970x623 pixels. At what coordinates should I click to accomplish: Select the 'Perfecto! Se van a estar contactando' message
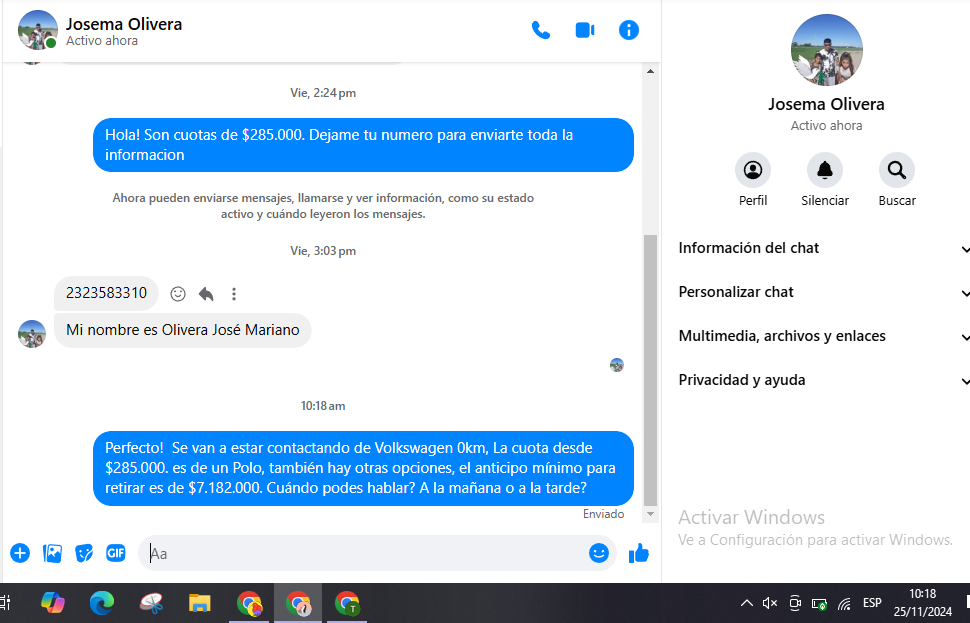pos(363,468)
